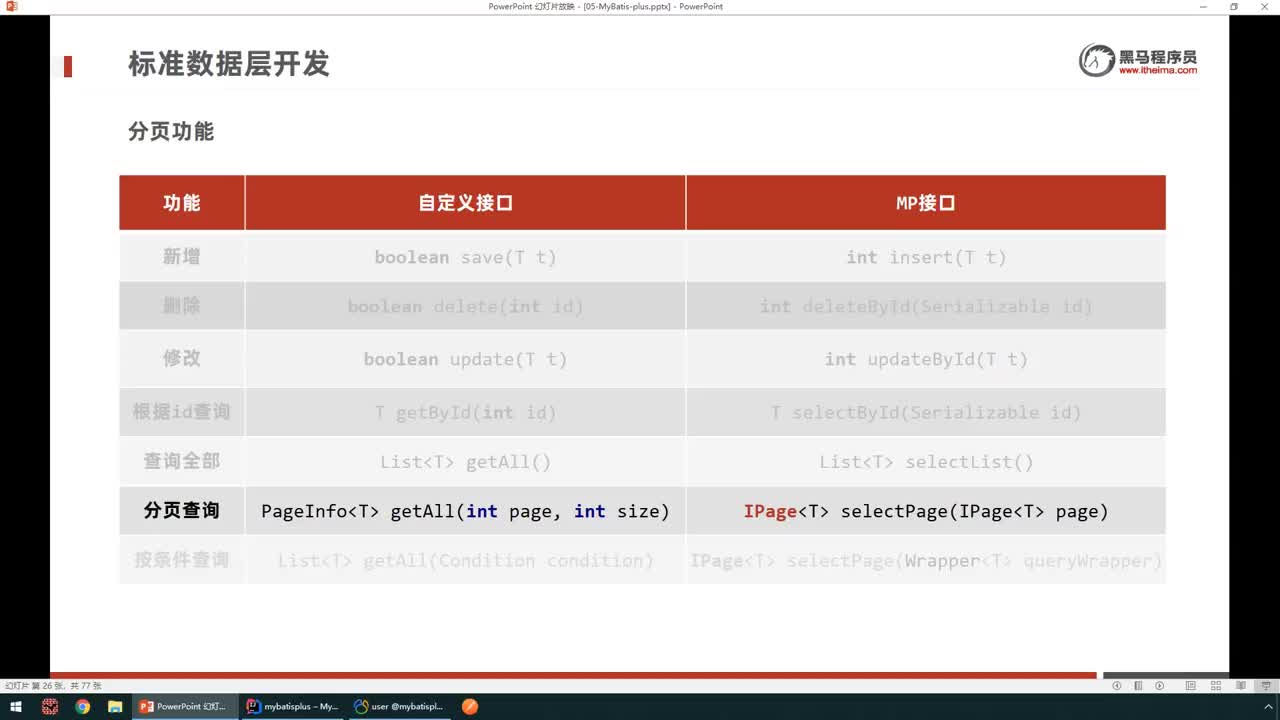Restore down the PowerPoint window
The image size is (1280, 720).
[x=1234, y=6]
